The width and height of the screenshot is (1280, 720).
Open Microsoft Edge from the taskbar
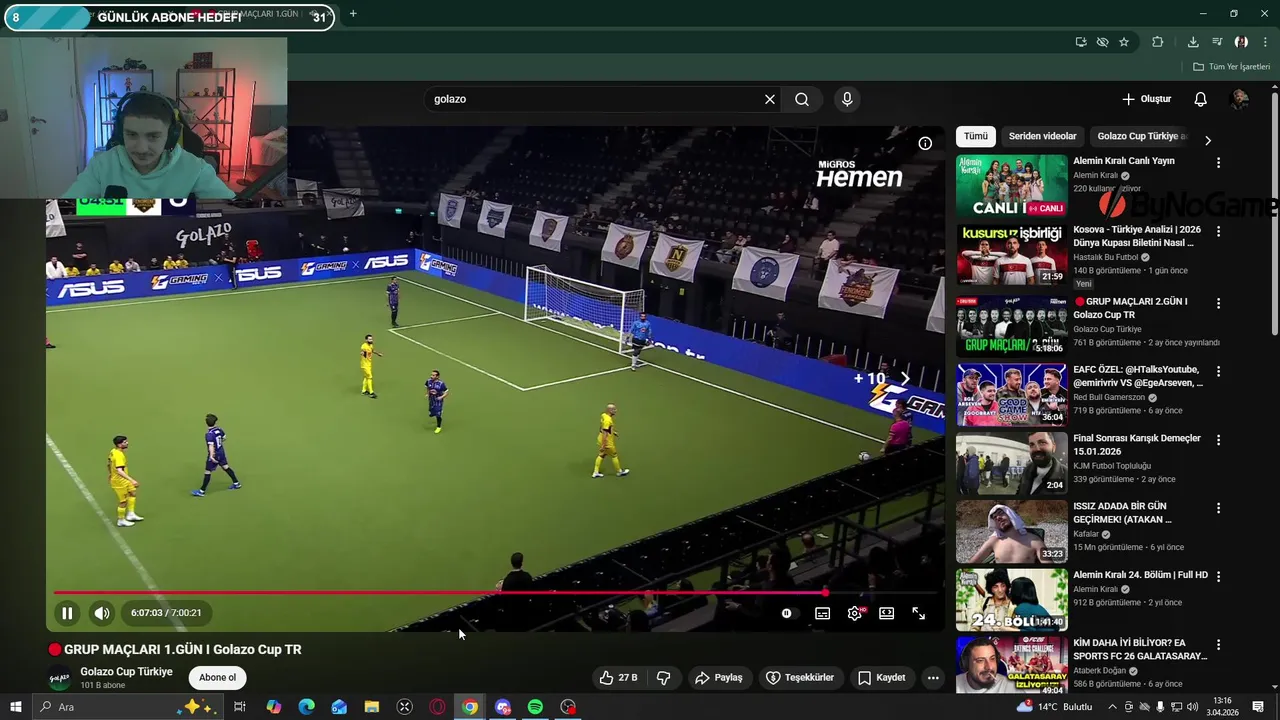tap(306, 707)
